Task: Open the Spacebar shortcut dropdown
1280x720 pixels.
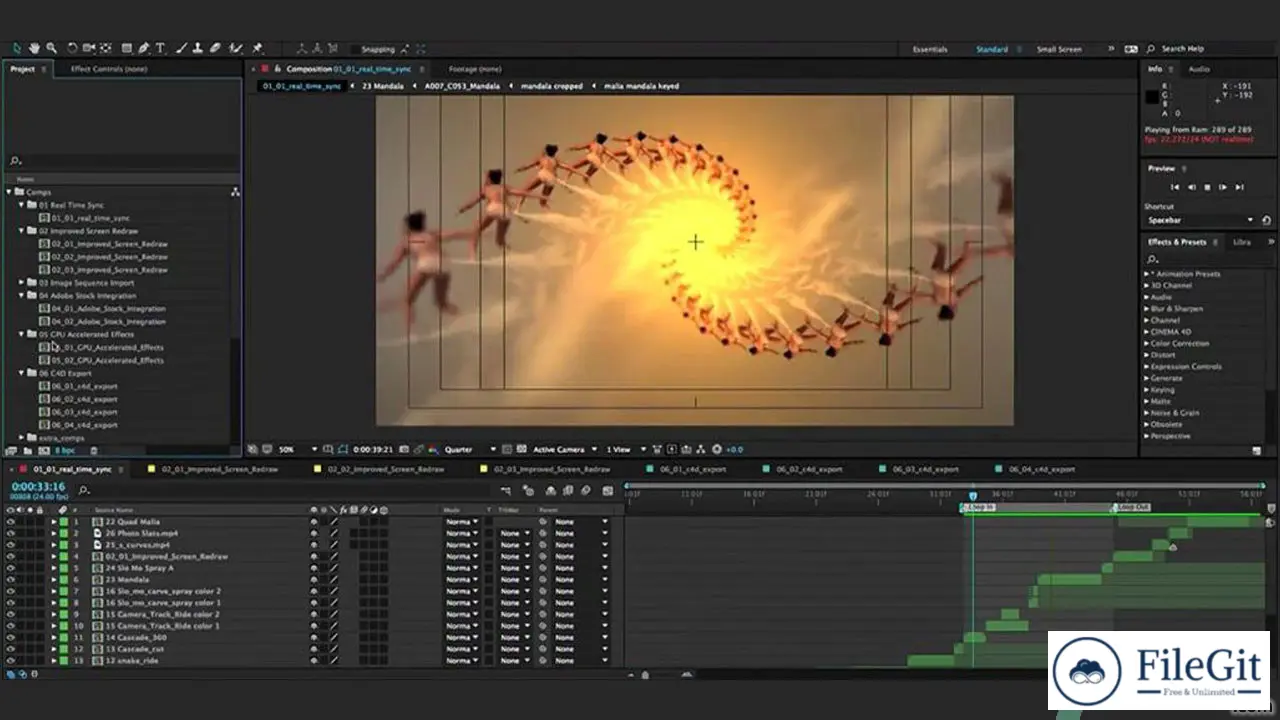Action: tap(1200, 220)
